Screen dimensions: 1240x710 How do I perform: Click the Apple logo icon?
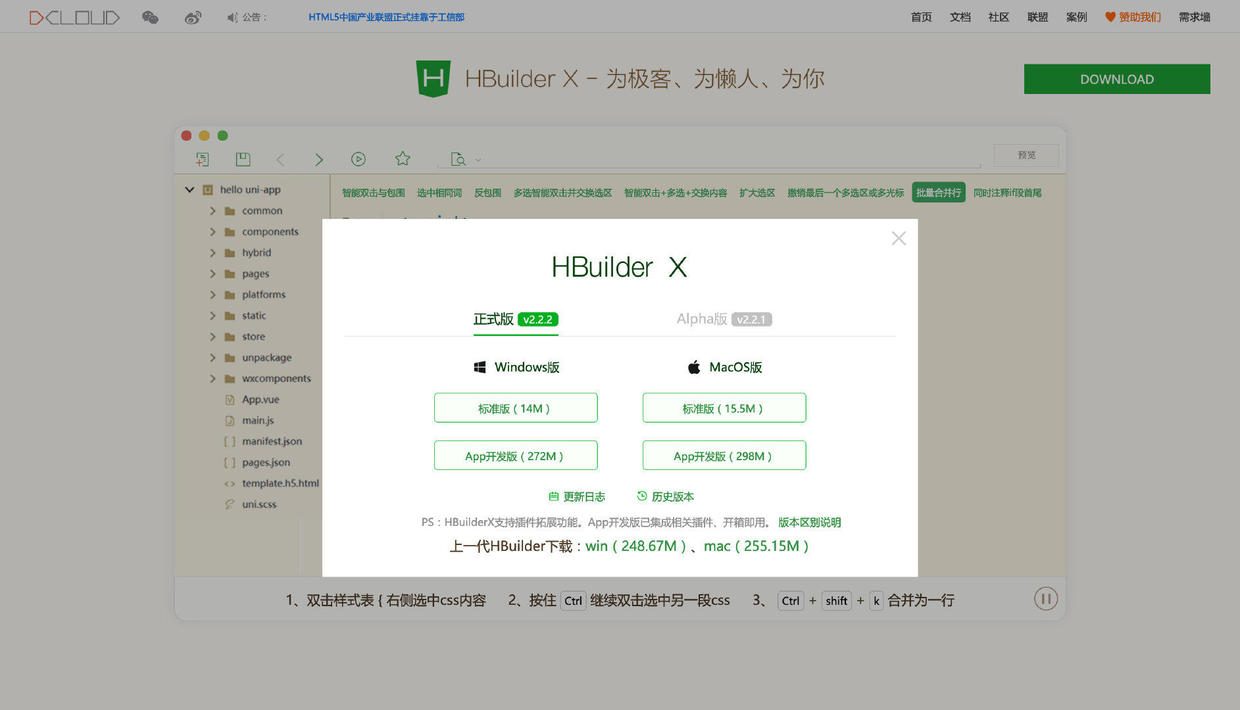694,367
